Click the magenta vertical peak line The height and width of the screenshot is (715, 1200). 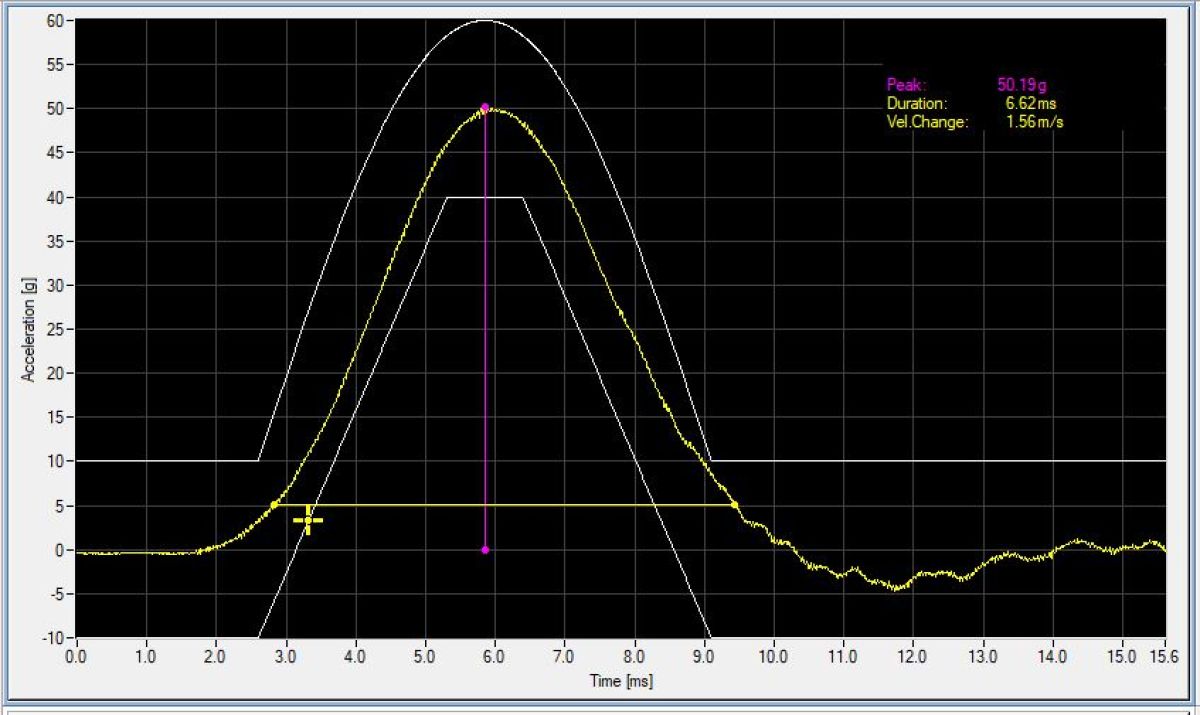point(485,330)
